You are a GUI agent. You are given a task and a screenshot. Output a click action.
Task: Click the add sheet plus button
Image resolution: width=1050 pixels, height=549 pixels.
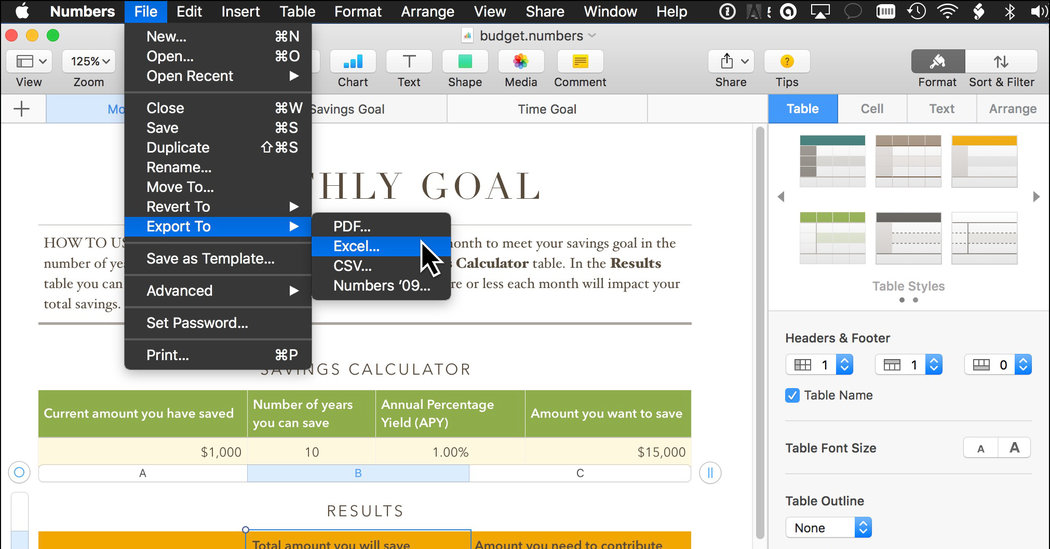[x=22, y=109]
